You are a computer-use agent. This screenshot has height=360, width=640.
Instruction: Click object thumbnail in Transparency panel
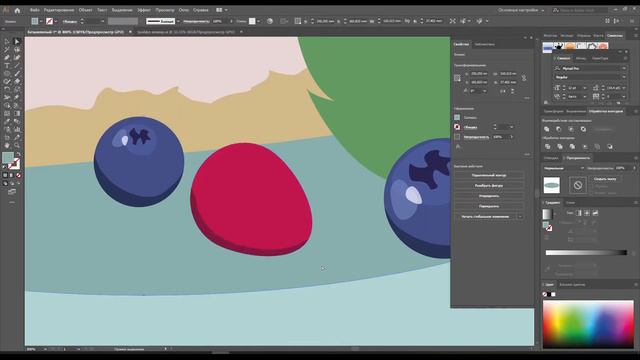pos(552,185)
